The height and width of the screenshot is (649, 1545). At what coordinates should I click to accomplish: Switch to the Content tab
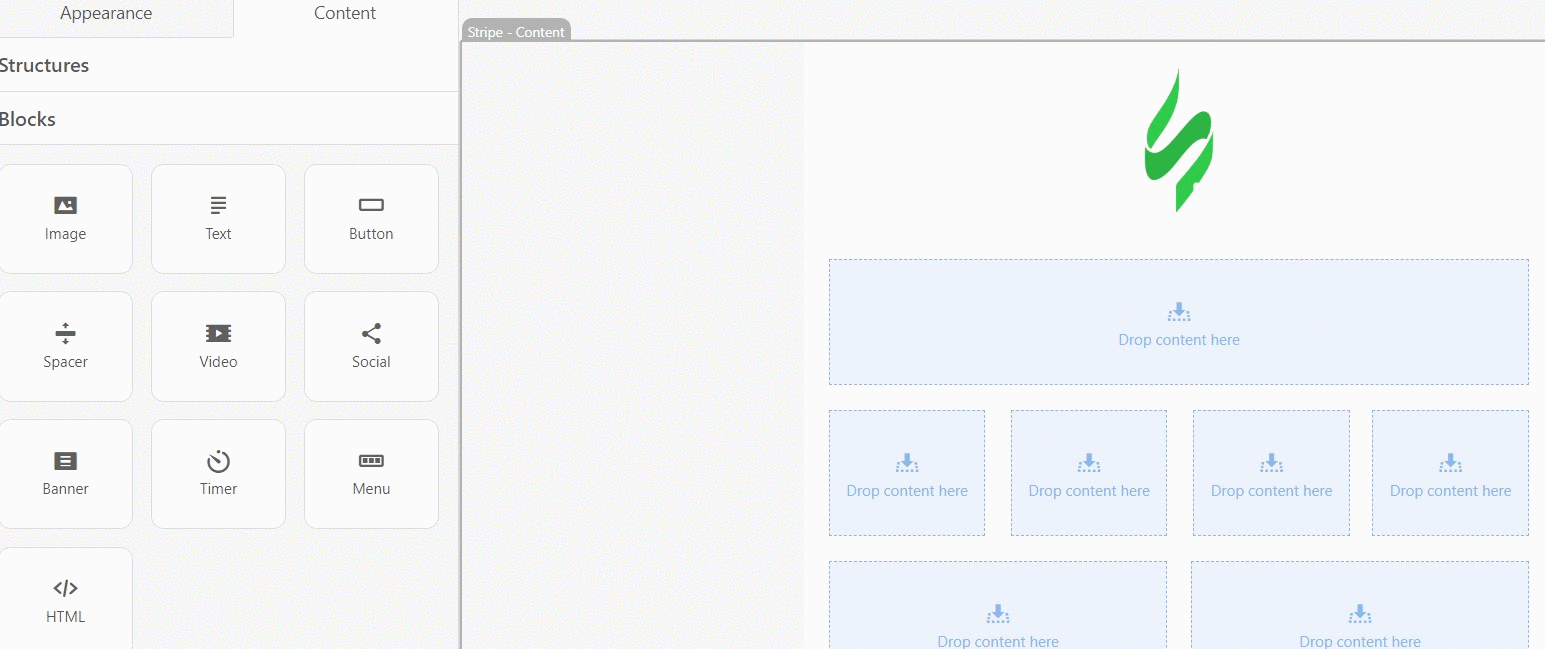pos(345,14)
